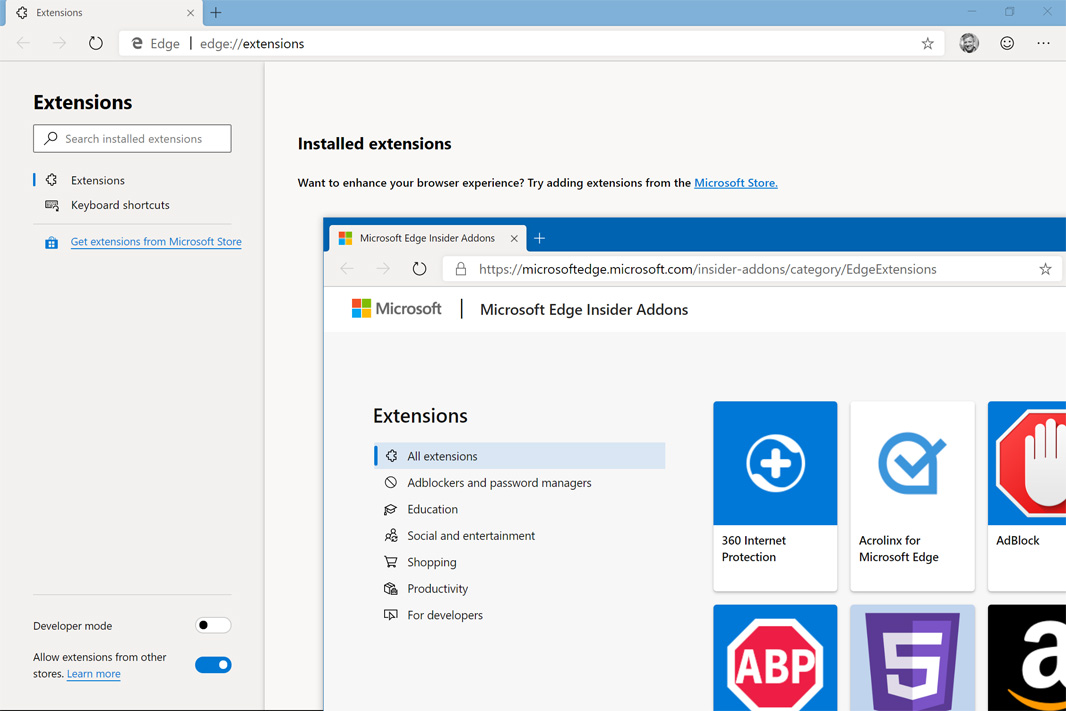Open Get extensions from Microsoft Store link
This screenshot has width=1066, height=711.
coord(156,242)
